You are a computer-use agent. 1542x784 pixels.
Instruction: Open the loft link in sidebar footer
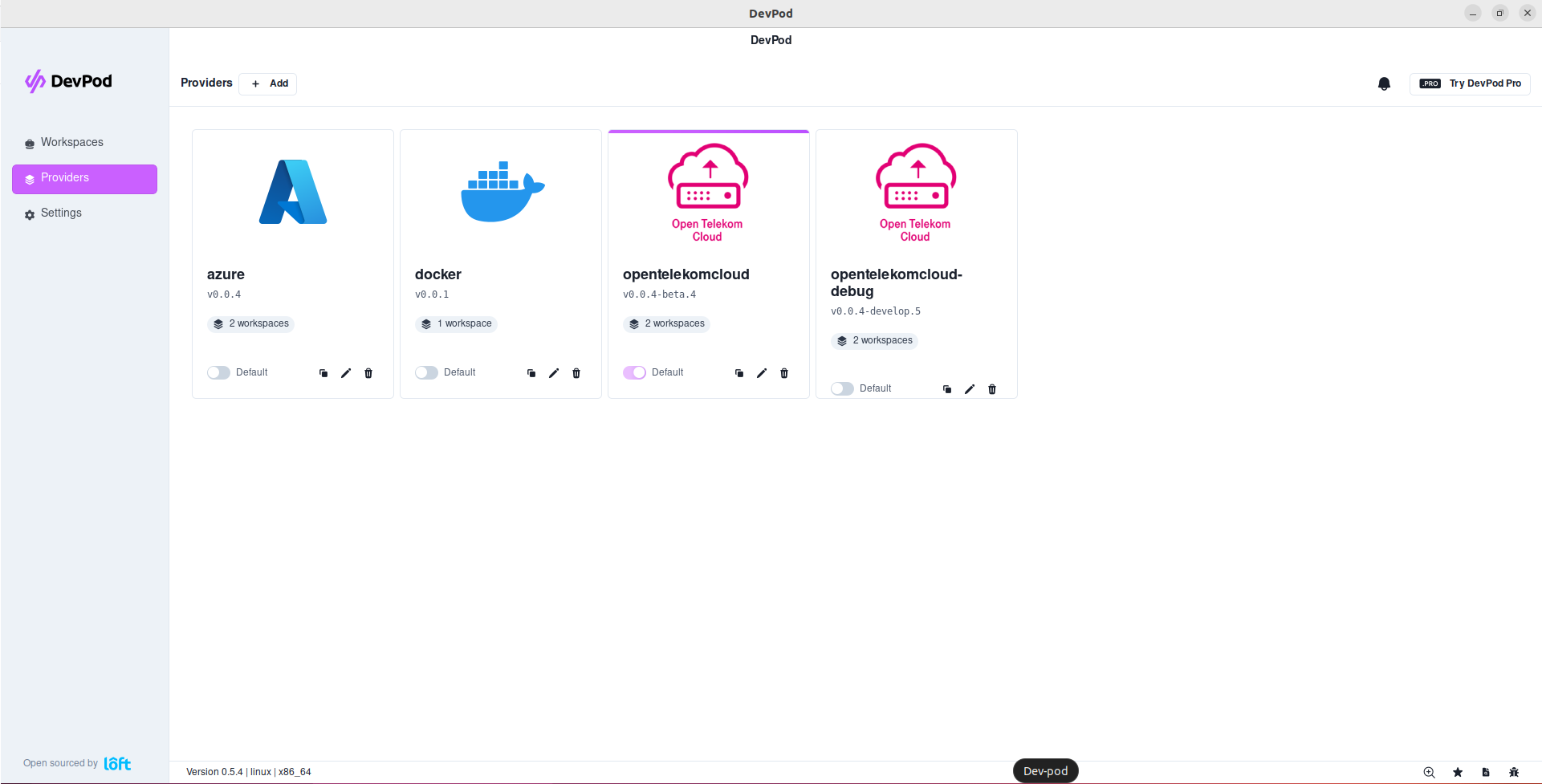point(117,764)
